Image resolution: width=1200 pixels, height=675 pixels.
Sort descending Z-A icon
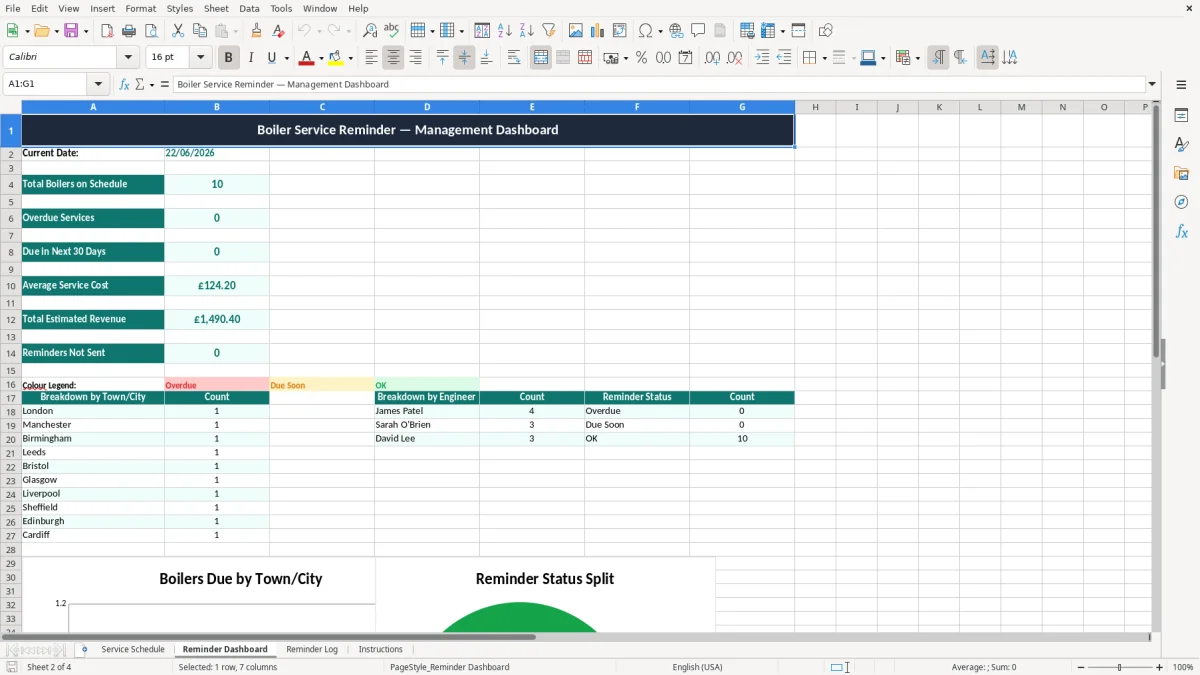526,31
